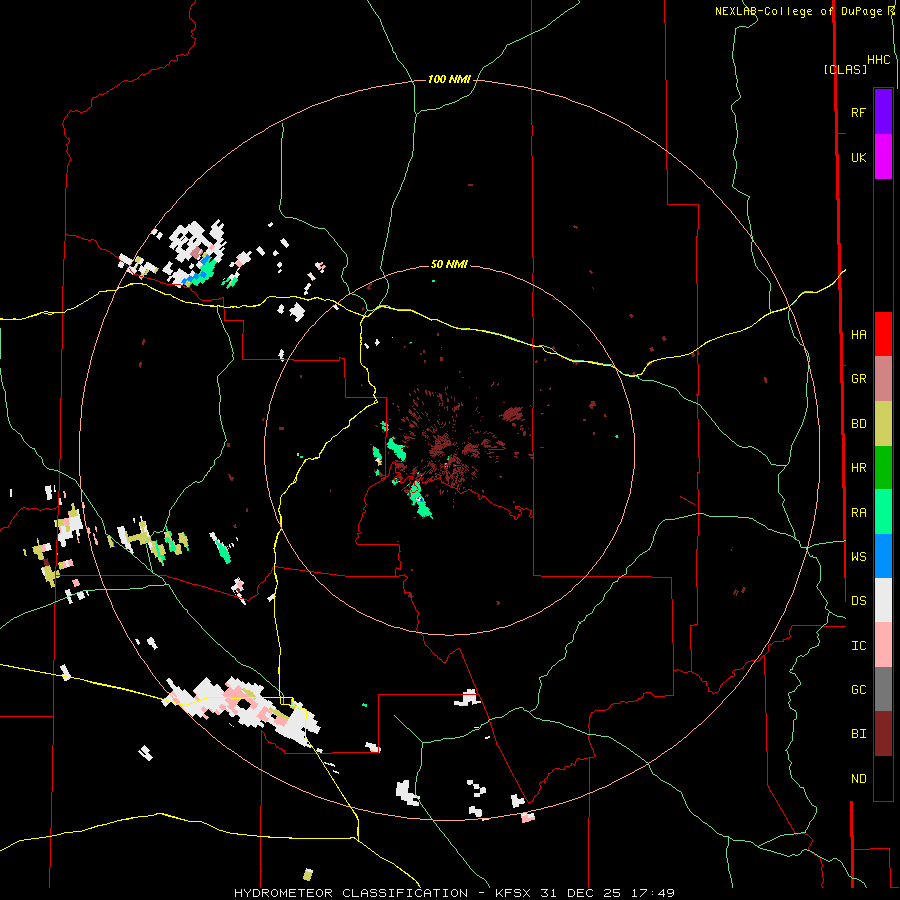The height and width of the screenshot is (900, 900).
Task: Click the magenta UK legend color swatch
Action: tap(883, 157)
